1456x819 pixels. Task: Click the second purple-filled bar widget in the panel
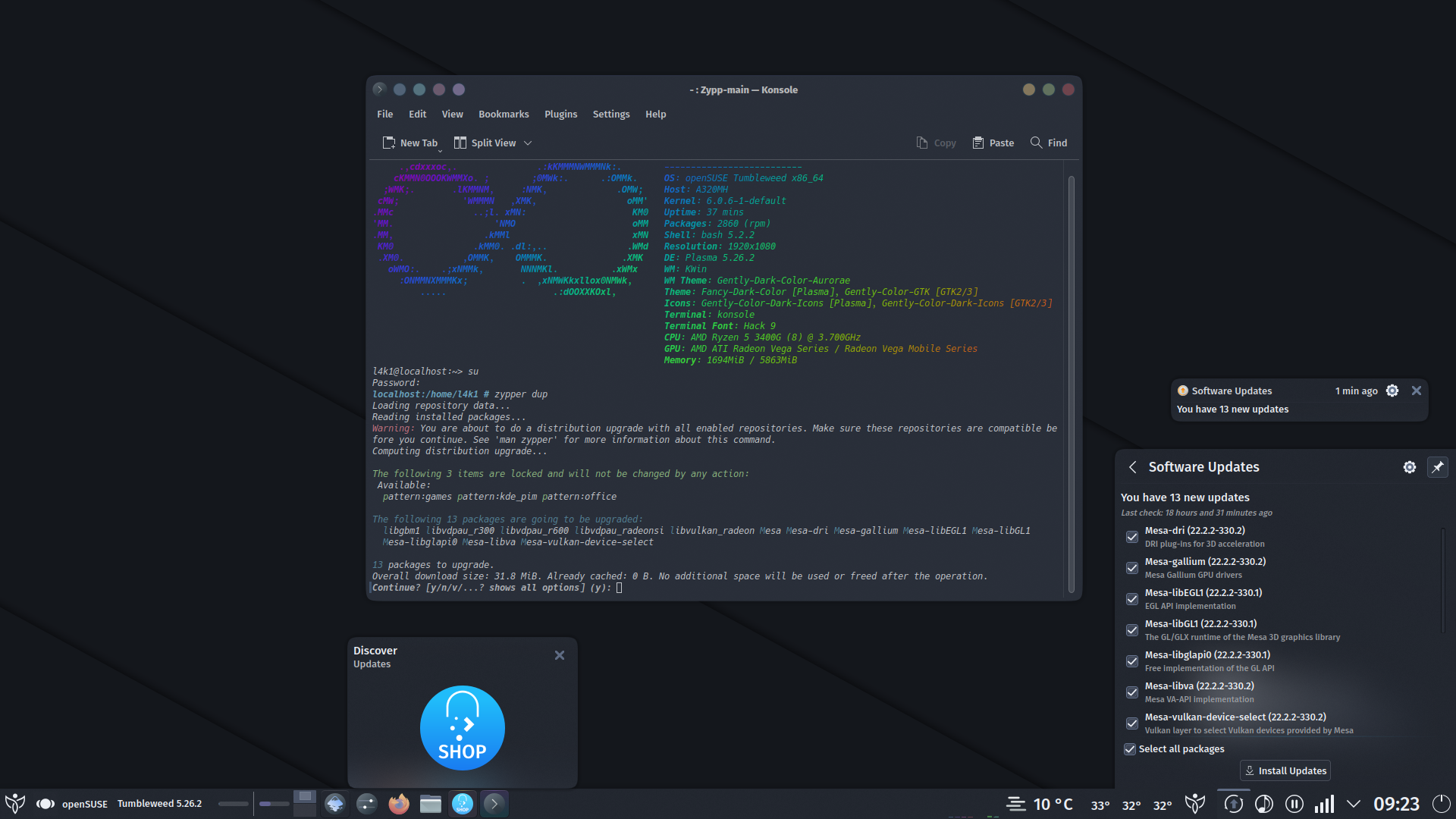click(x=274, y=804)
